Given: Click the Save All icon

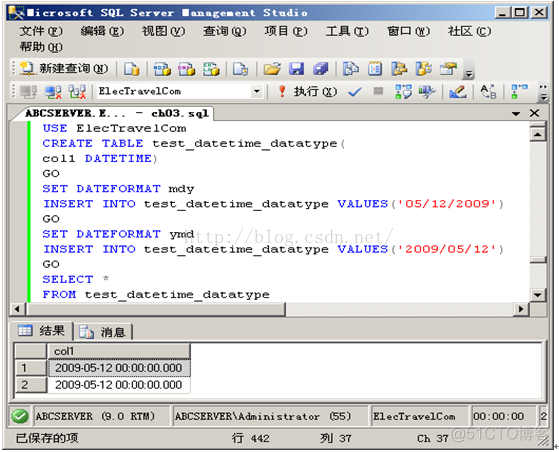Looking at the screenshot, I should tap(320, 68).
